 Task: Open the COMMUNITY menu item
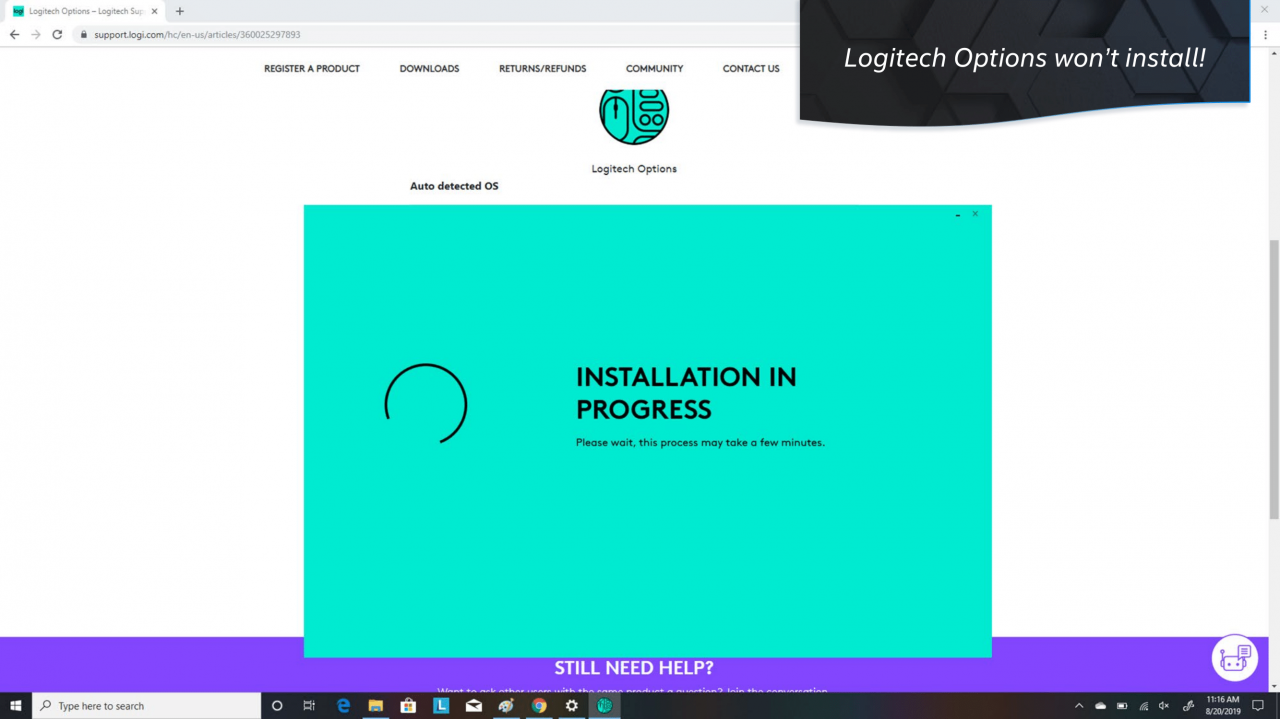pos(654,69)
